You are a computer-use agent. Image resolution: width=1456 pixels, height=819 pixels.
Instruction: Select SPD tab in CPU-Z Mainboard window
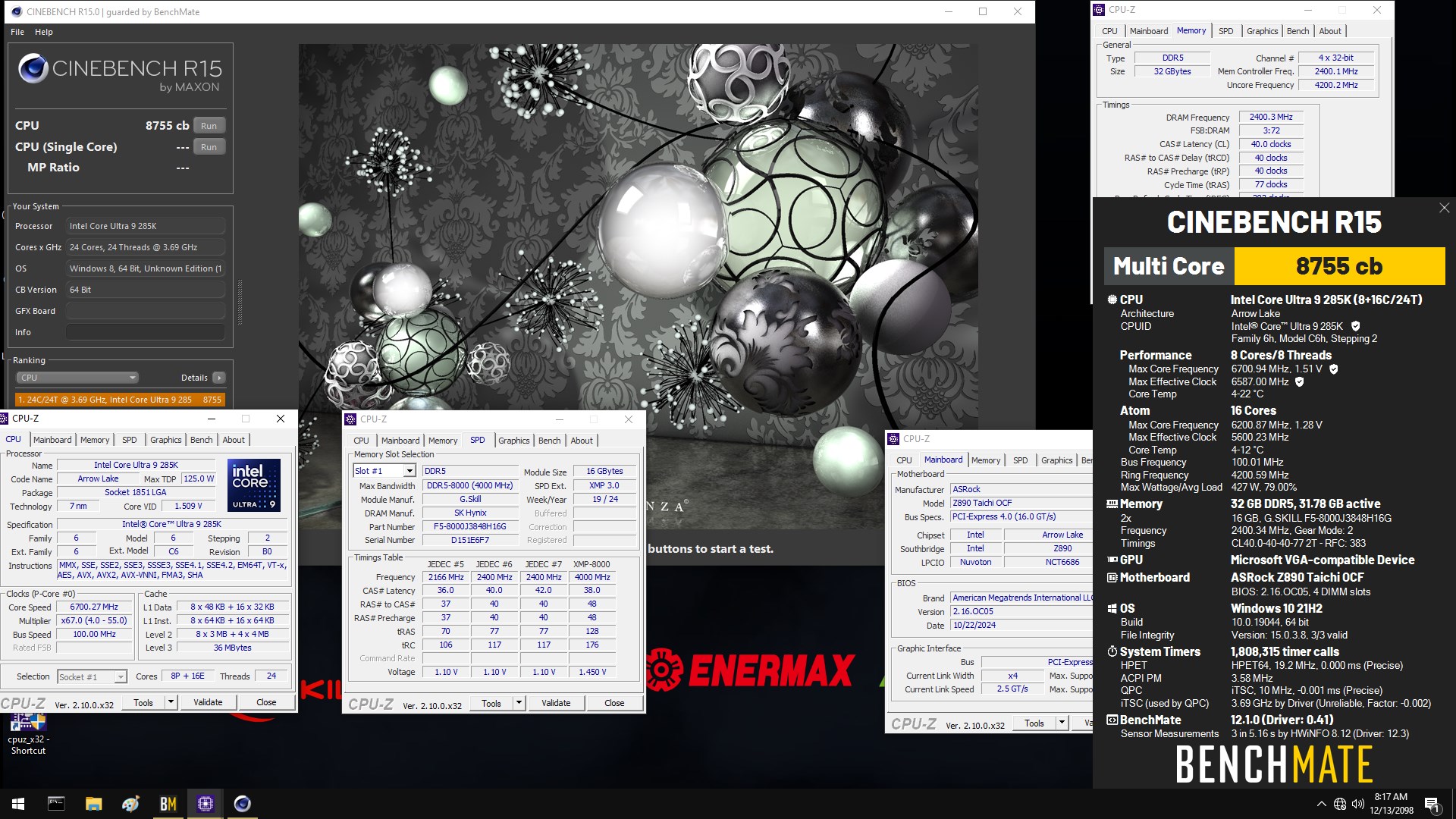point(1021,460)
